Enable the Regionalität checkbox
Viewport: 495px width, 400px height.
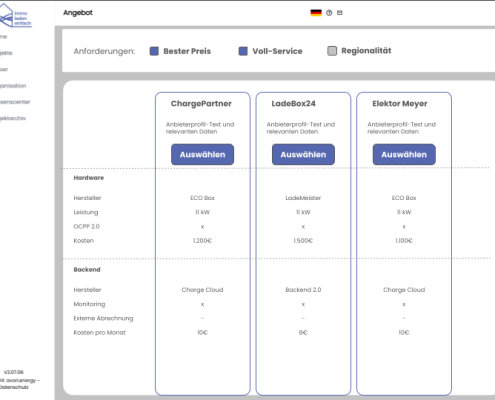[332, 51]
